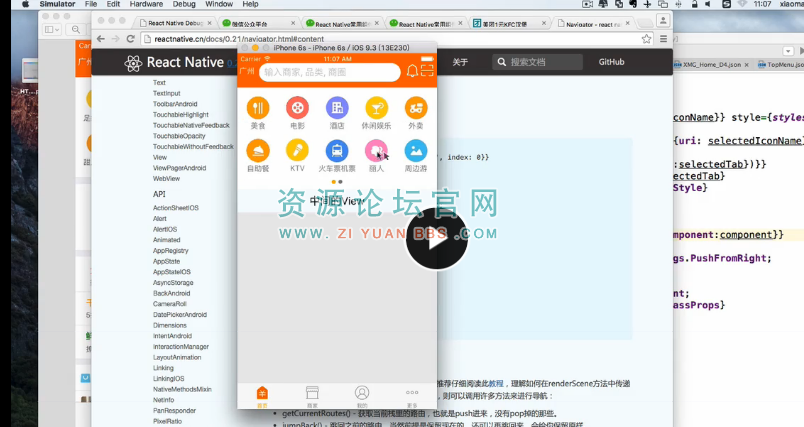The width and height of the screenshot is (804, 427).
Task: Bookmark the page with the star icon
Action: pyautogui.click(x=647, y=39)
